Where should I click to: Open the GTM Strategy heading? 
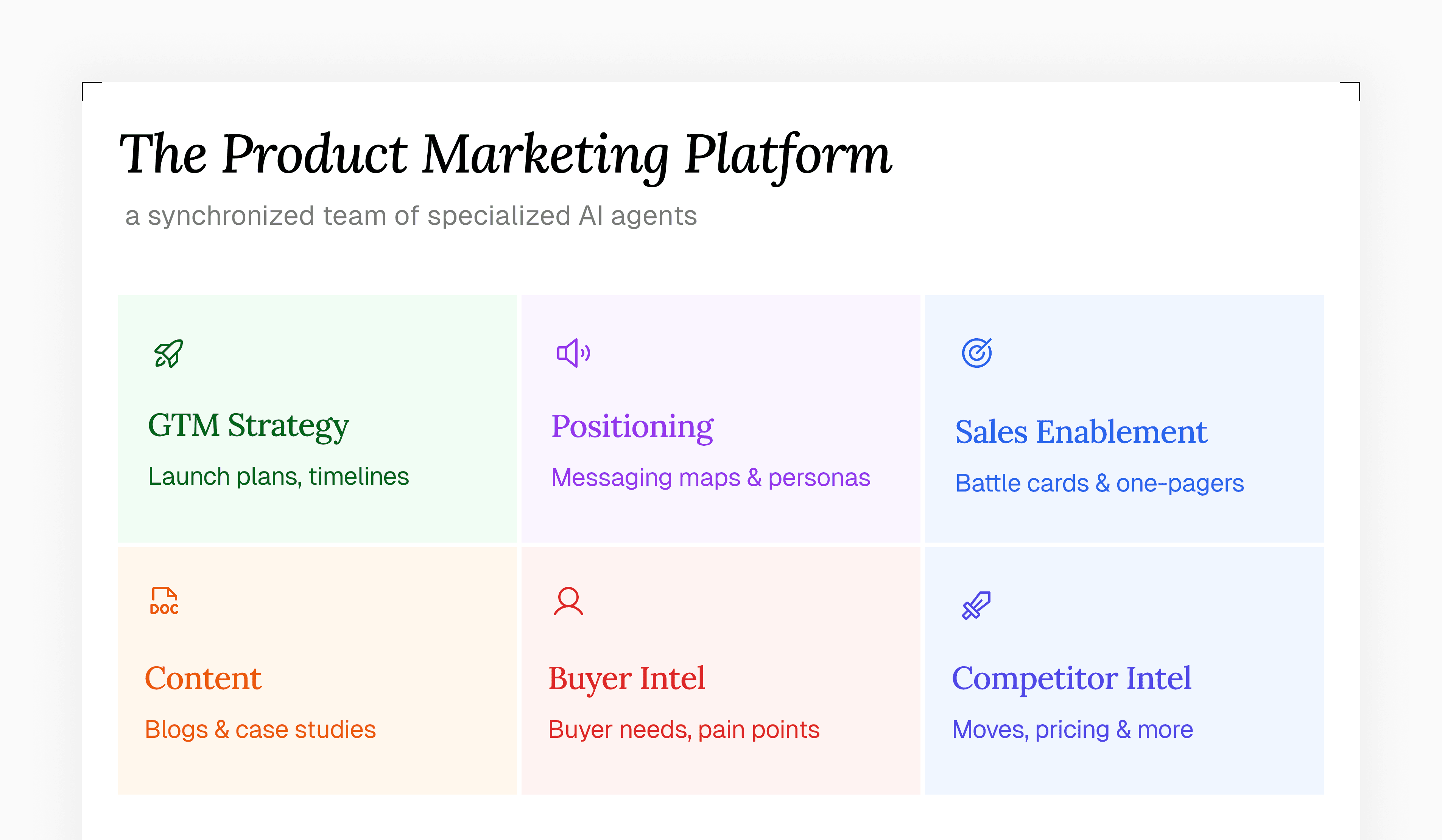248,426
